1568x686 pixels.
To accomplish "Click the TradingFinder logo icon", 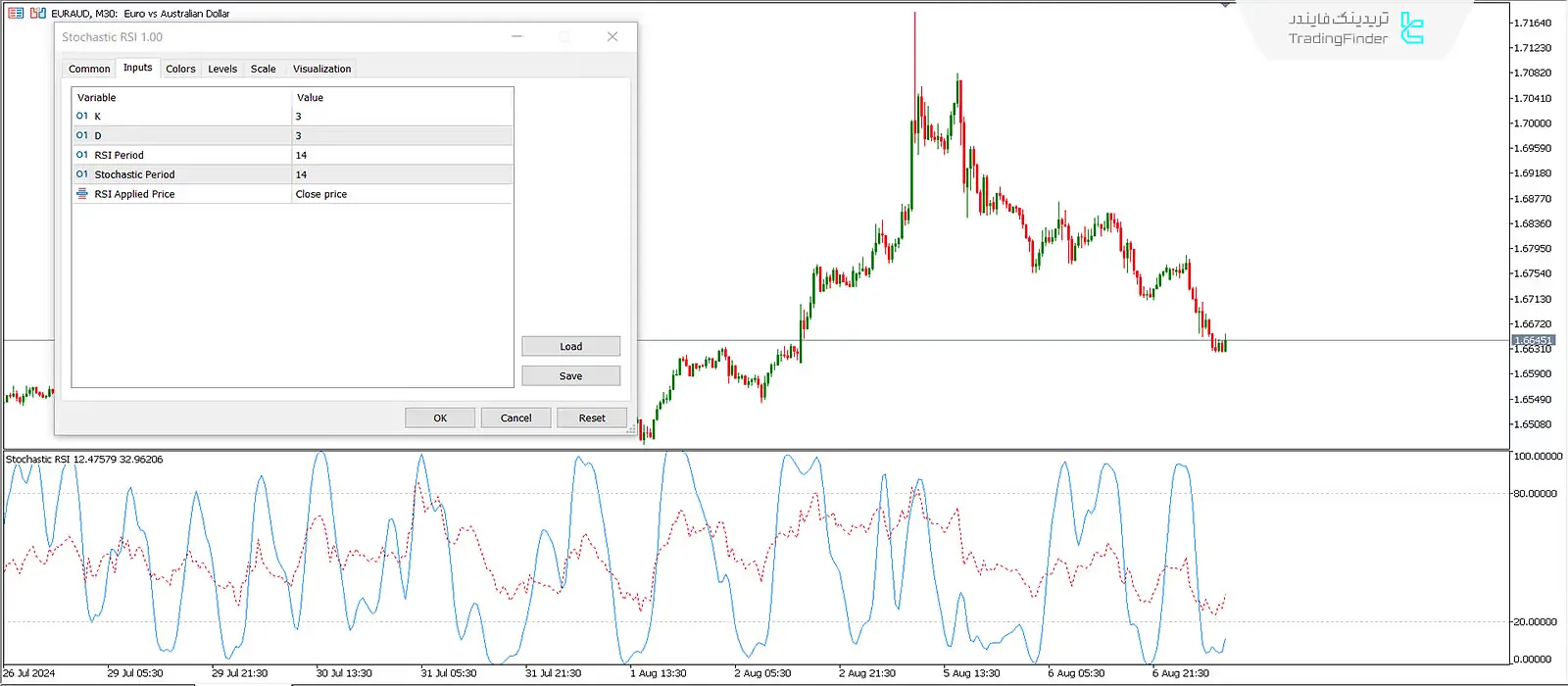I will (x=1411, y=28).
